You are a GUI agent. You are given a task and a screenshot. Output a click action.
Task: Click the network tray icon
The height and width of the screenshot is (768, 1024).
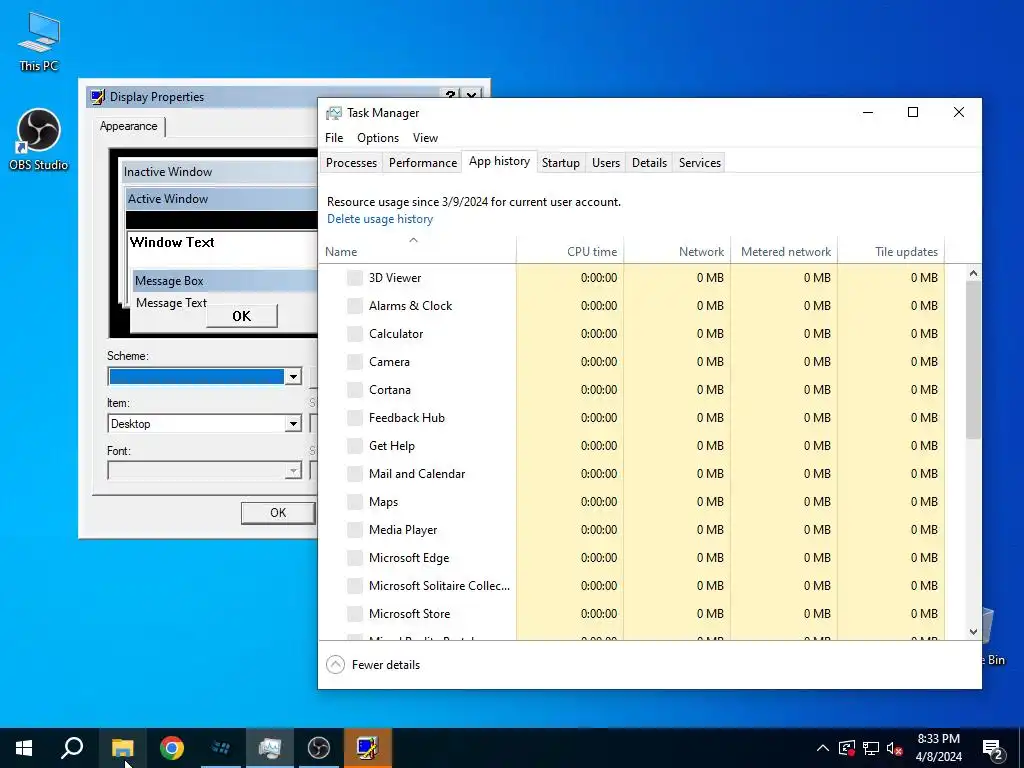(871, 748)
